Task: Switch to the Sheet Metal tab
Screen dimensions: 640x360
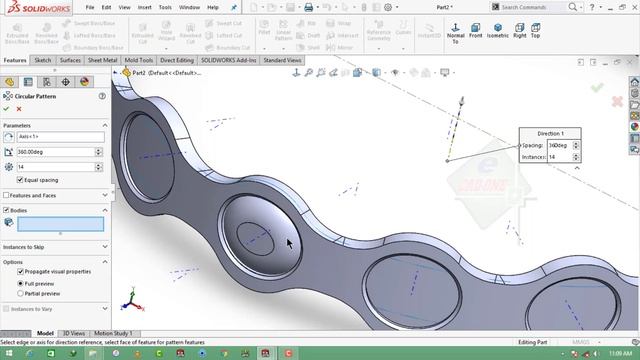Action: 102,60
